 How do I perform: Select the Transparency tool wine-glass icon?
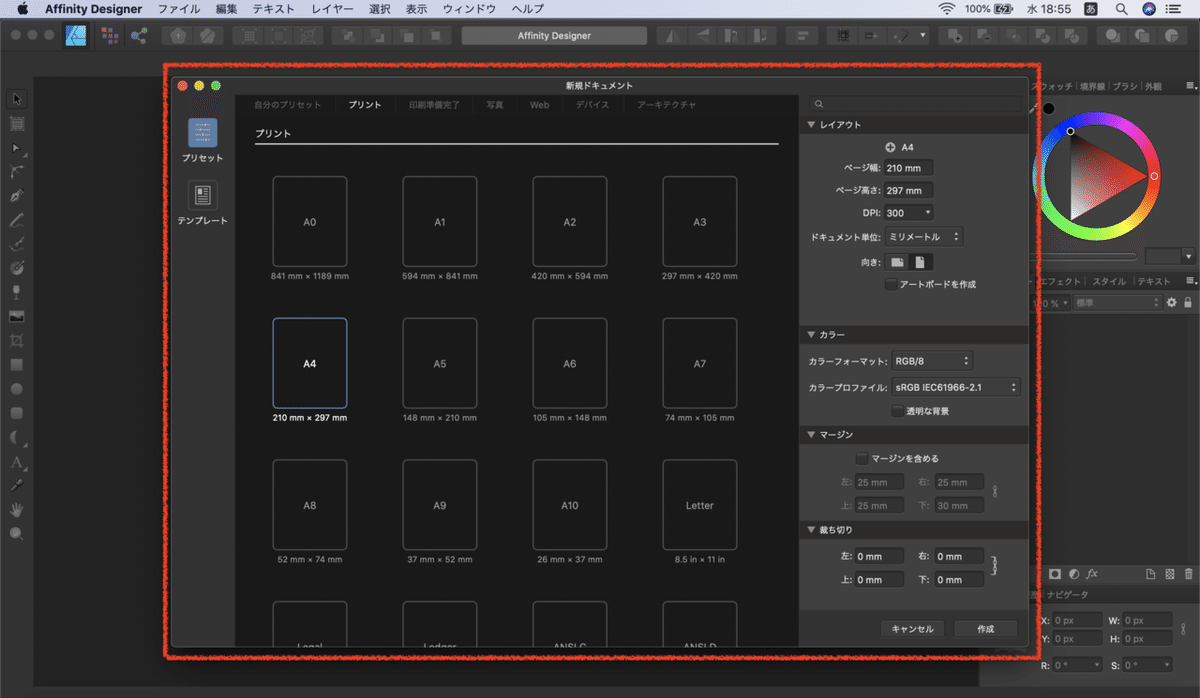pyautogui.click(x=17, y=292)
